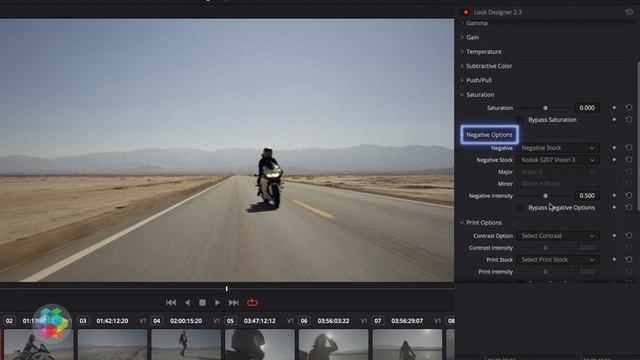Click the disabled Print Intensity slider
The image size is (640, 360).
click(545, 271)
